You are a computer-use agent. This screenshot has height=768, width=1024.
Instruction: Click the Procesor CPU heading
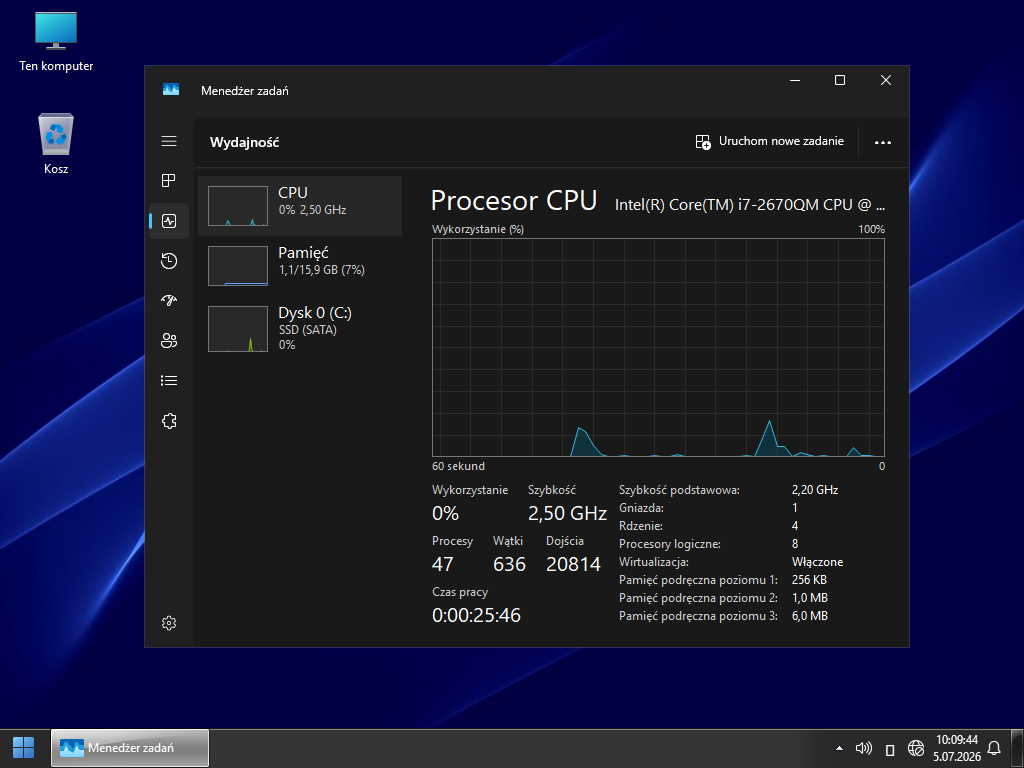coord(514,200)
